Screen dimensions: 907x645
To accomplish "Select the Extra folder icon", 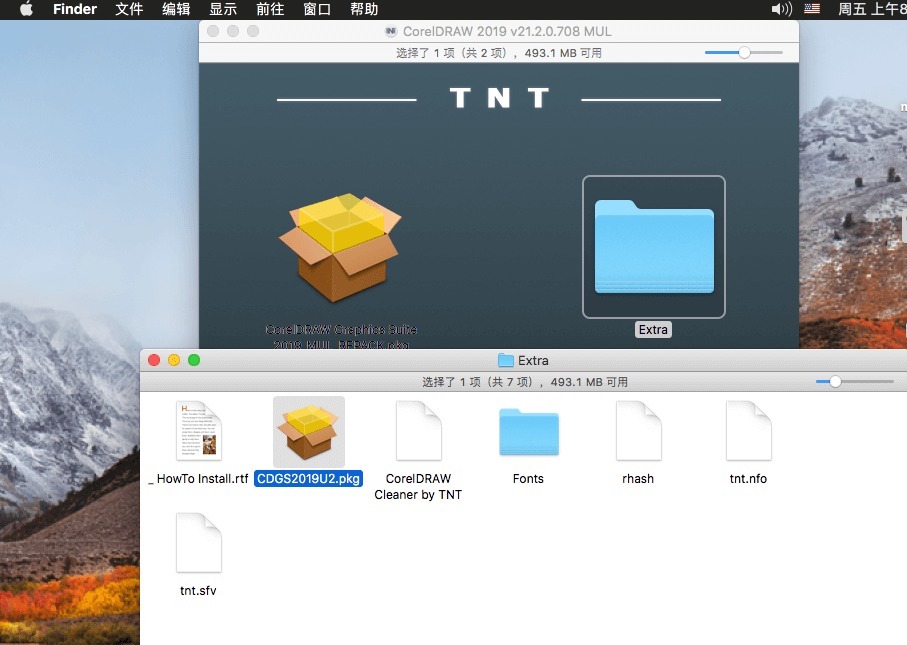I will coord(653,246).
